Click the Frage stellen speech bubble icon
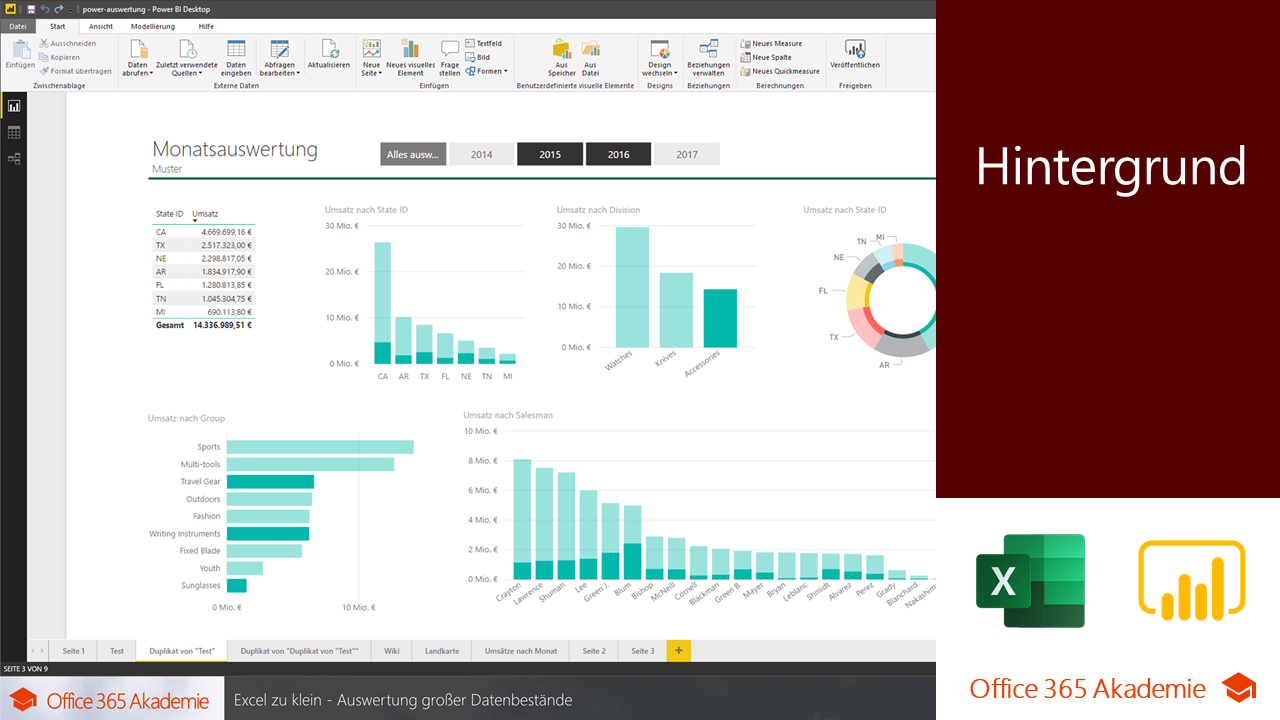This screenshot has height=720, width=1280. 450,49
